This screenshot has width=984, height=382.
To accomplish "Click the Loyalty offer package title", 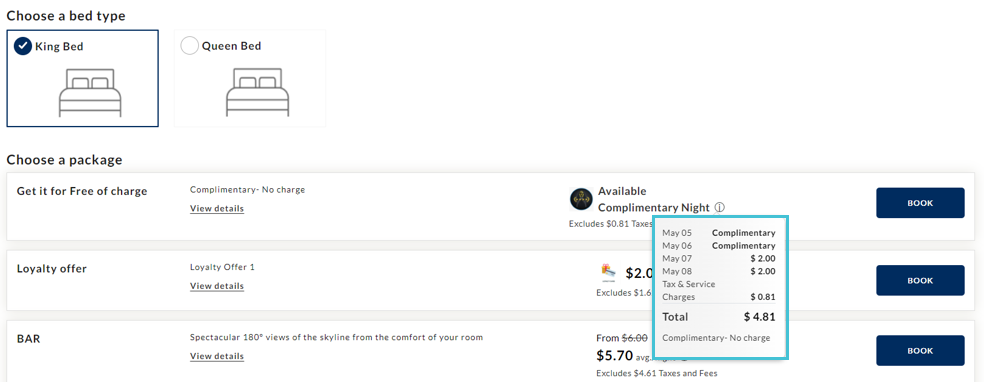I will (x=51, y=268).
